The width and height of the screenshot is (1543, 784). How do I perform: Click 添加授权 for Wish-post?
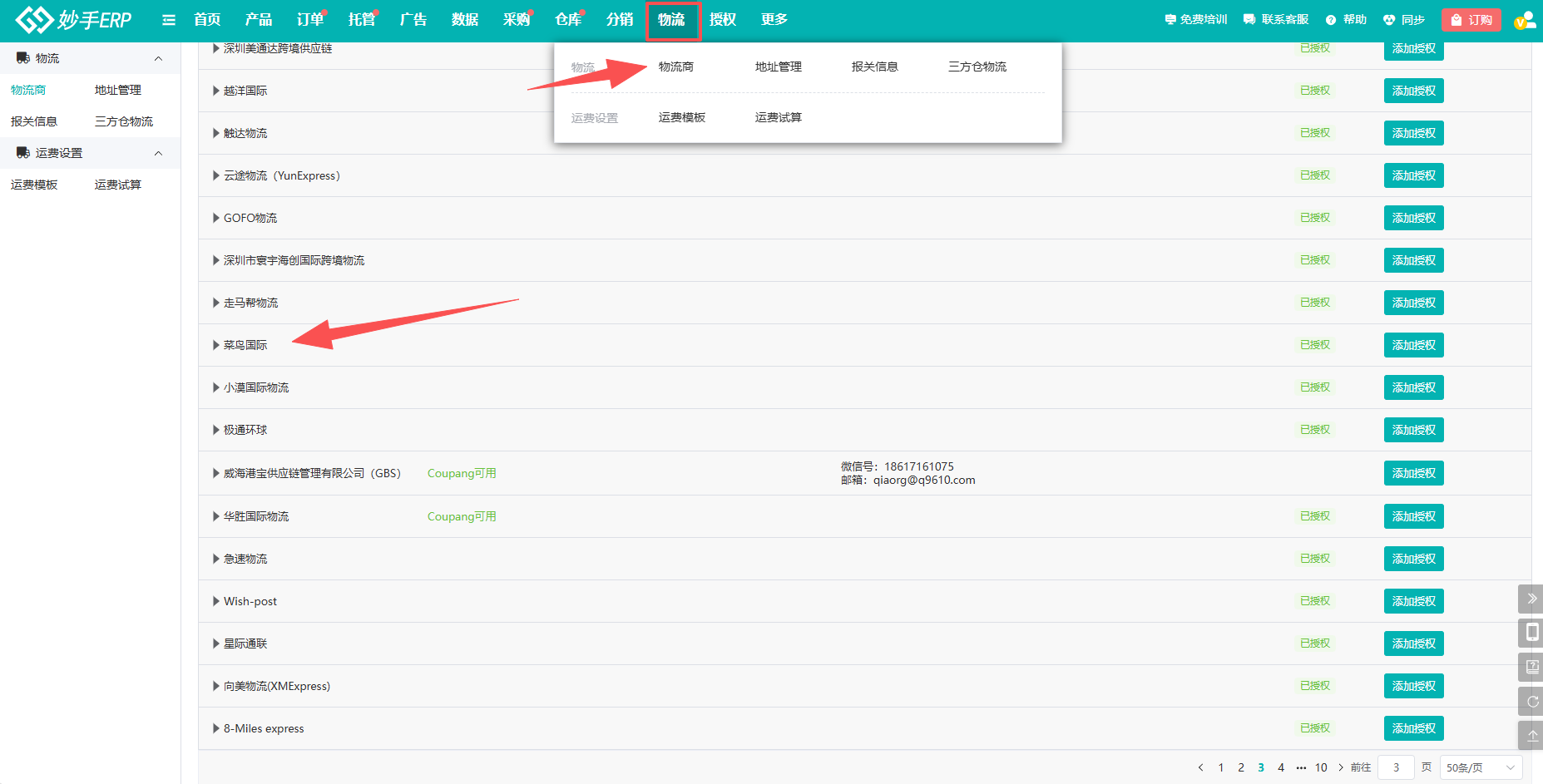1414,601
